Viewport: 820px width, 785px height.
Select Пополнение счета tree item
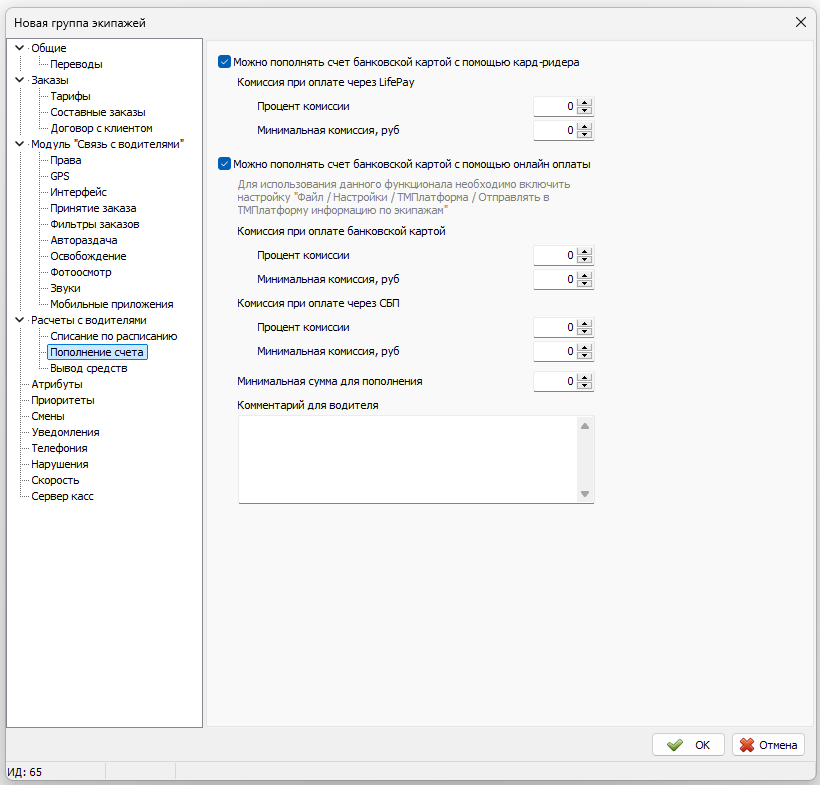(x=97, y=352)
